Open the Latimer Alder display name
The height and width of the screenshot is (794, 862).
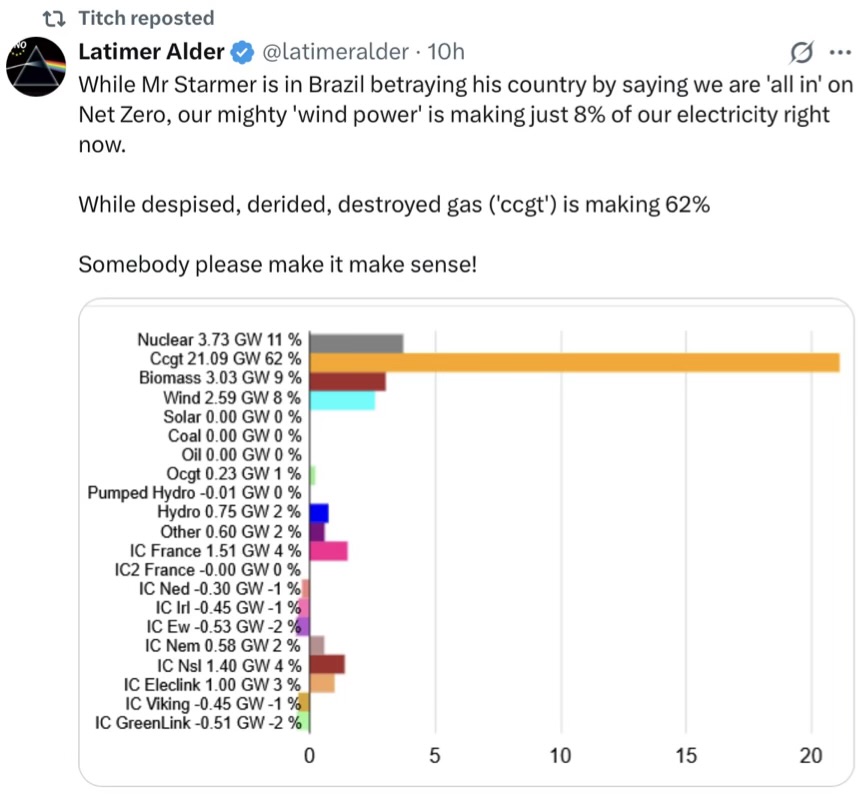click(151, 51)
